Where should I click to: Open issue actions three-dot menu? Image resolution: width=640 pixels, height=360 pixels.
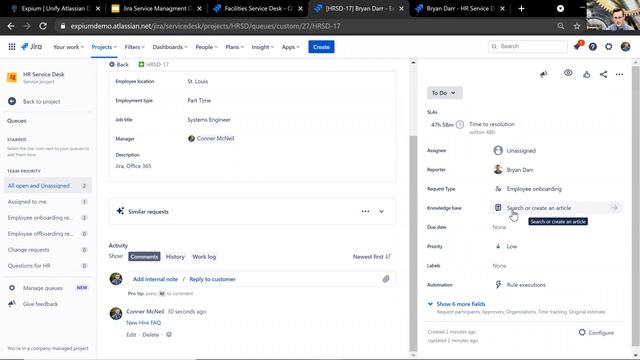(x=619, y=74)
